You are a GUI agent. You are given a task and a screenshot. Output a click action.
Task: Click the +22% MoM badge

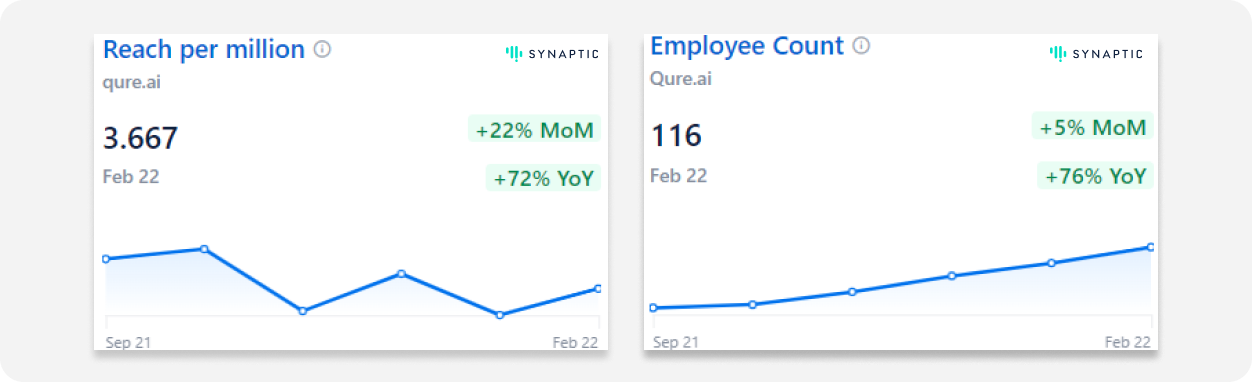coord(534,130)
